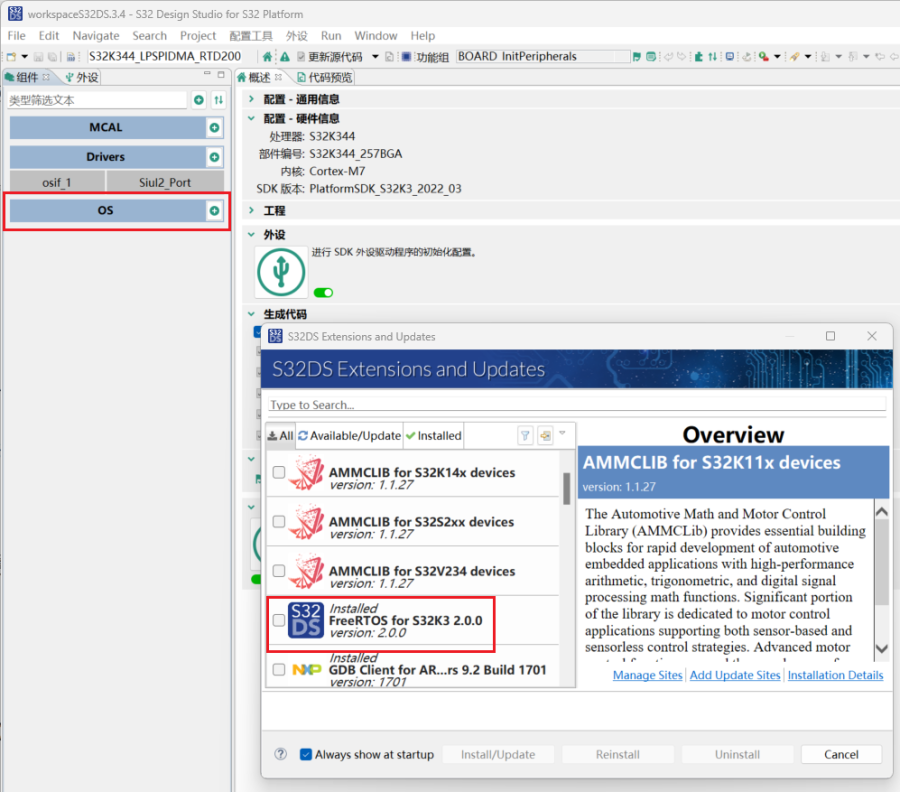Click the build all icon in the toolbar

click(71, 57)
